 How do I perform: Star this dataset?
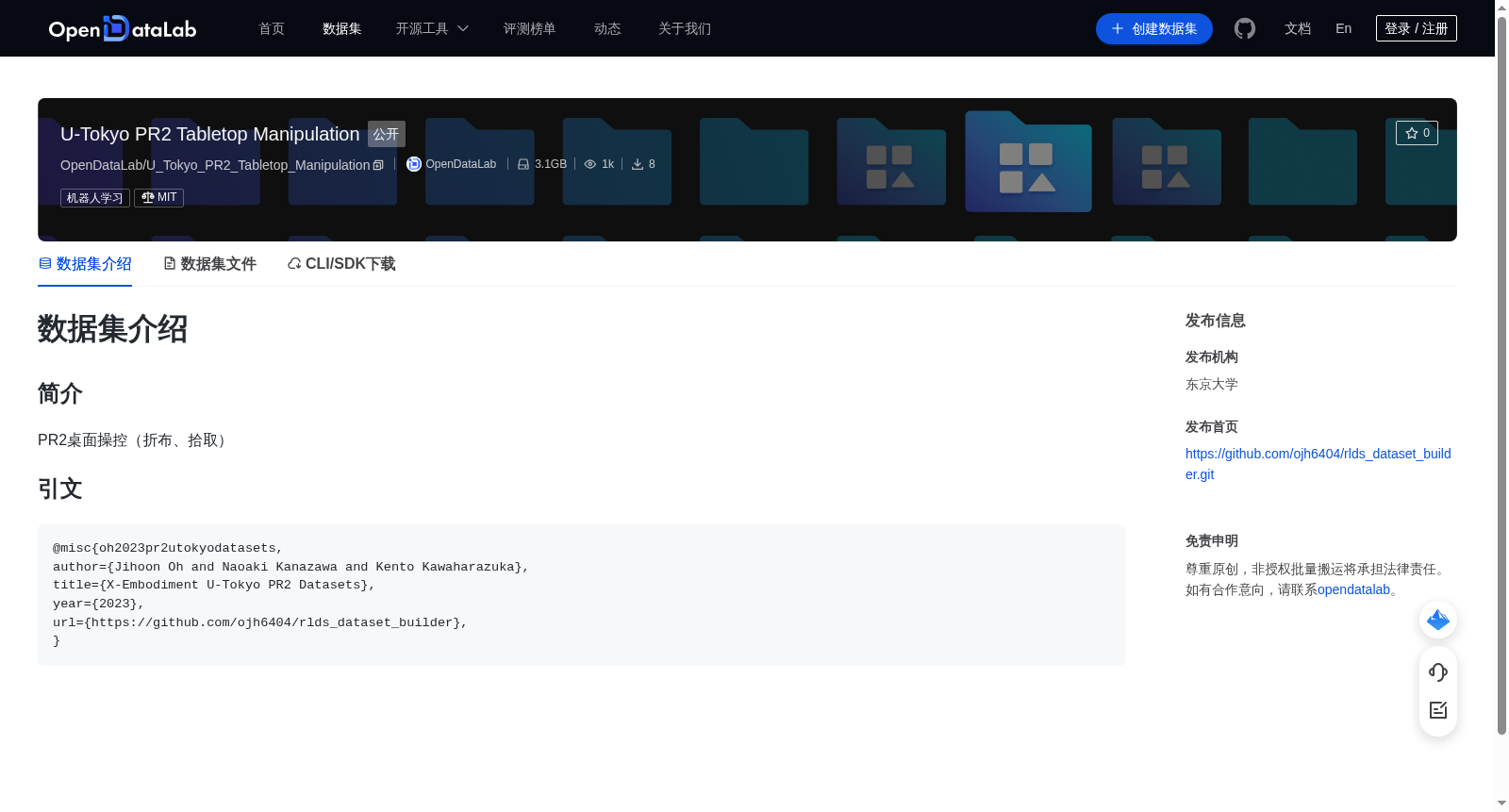[x=1417, y=133]
